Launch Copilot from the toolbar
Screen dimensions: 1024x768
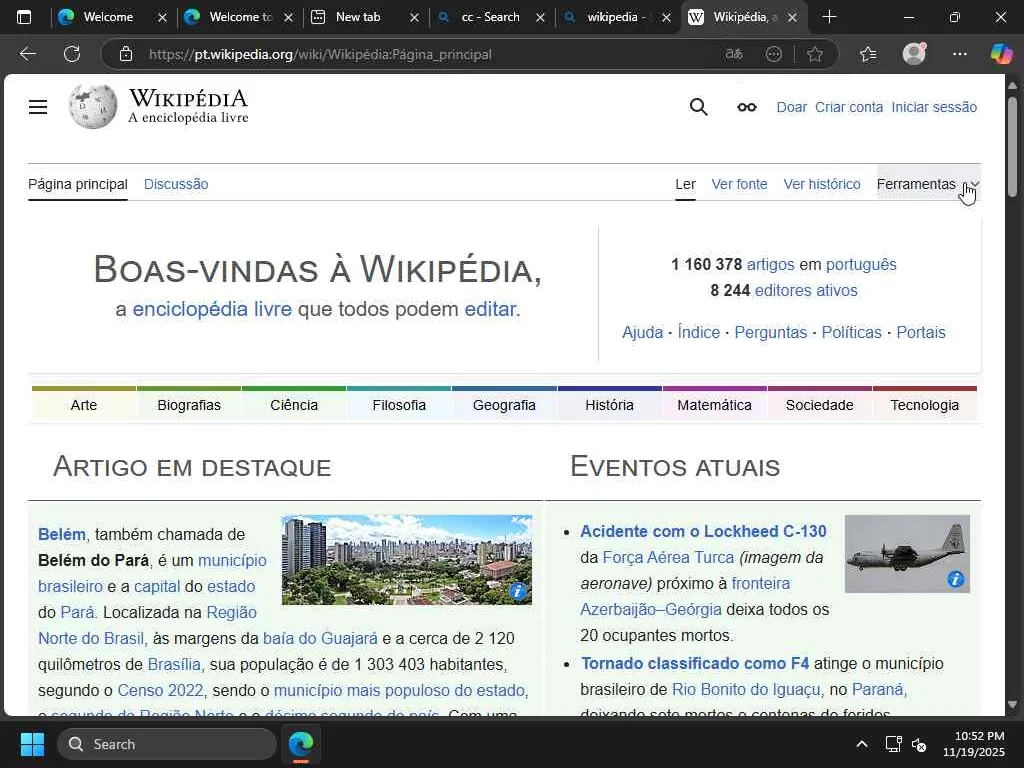point(1001,54)
